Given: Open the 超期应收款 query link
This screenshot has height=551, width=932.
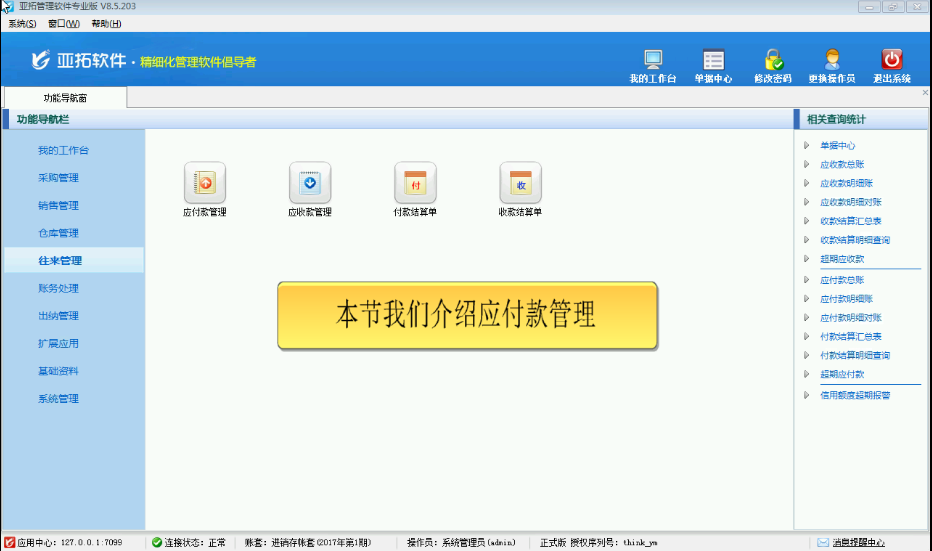Looking at the screenshot, I should [842, 259].
